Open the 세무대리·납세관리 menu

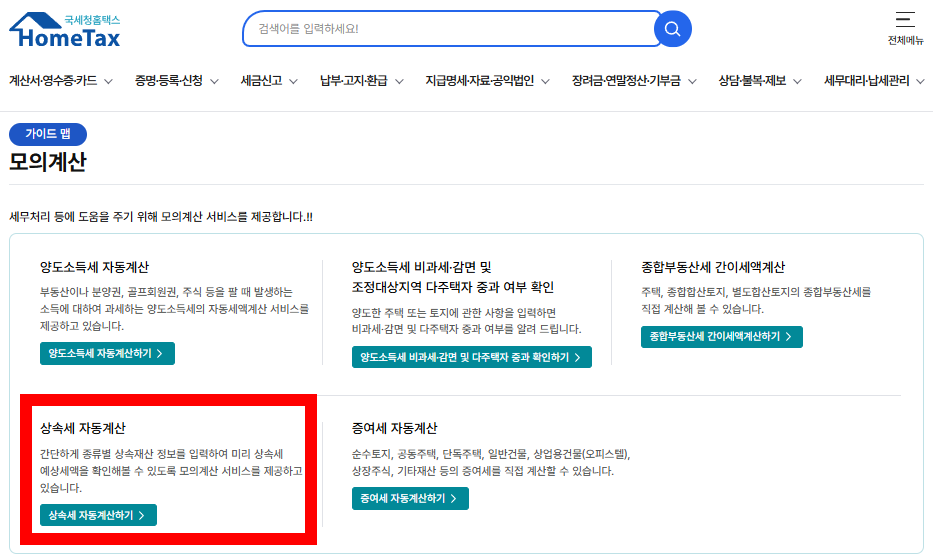pyautogui.click(x=866, y=80)
